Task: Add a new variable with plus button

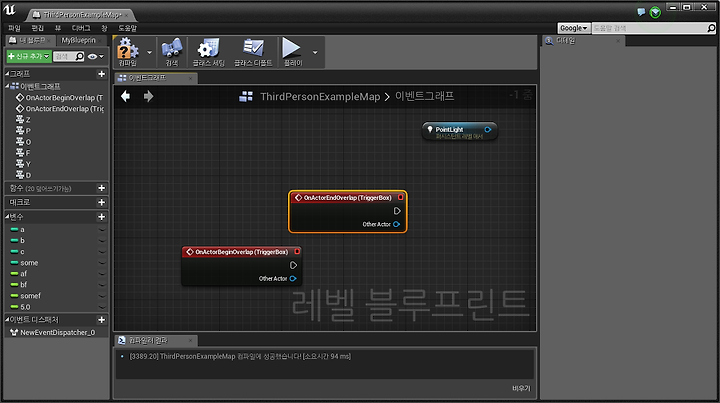Action: (x=101, y=217)
